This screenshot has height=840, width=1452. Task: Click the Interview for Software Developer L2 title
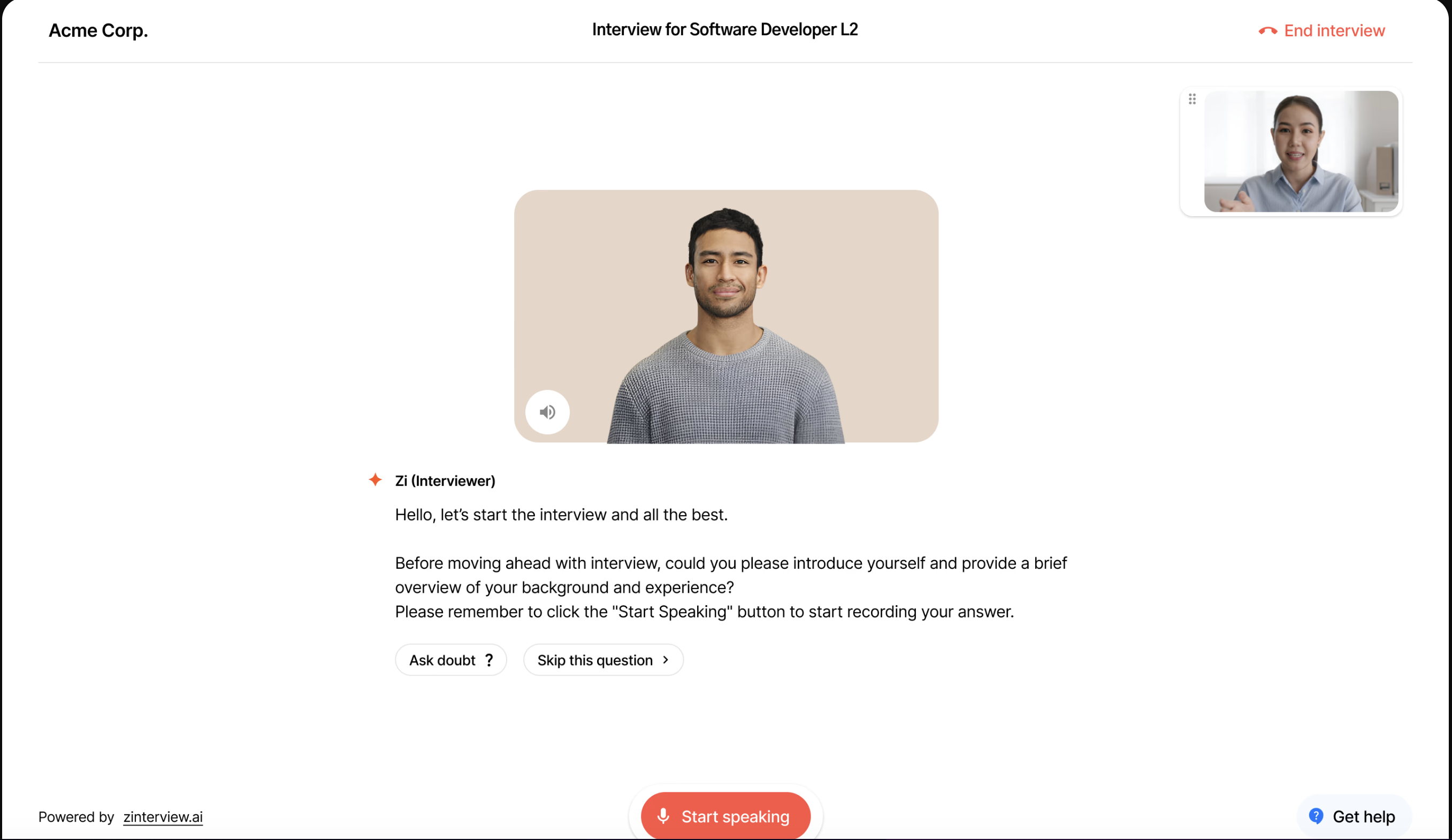(725, 29)
